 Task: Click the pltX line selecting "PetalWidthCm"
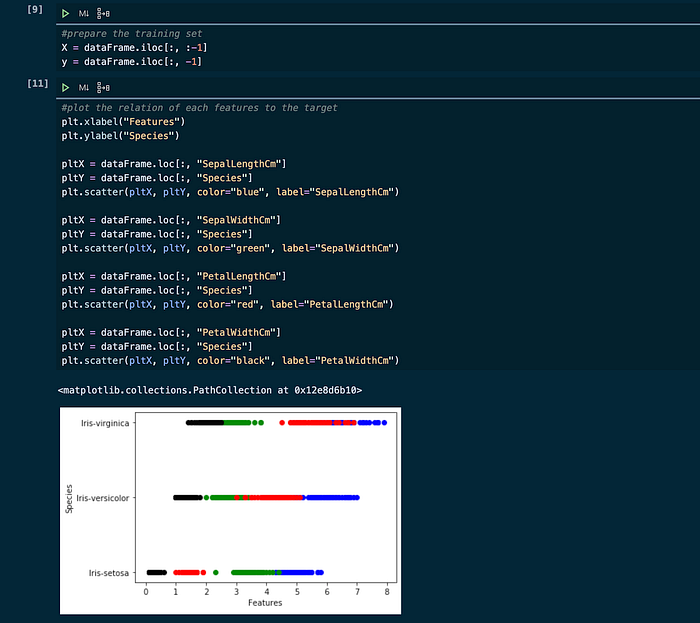pos(171,332)
